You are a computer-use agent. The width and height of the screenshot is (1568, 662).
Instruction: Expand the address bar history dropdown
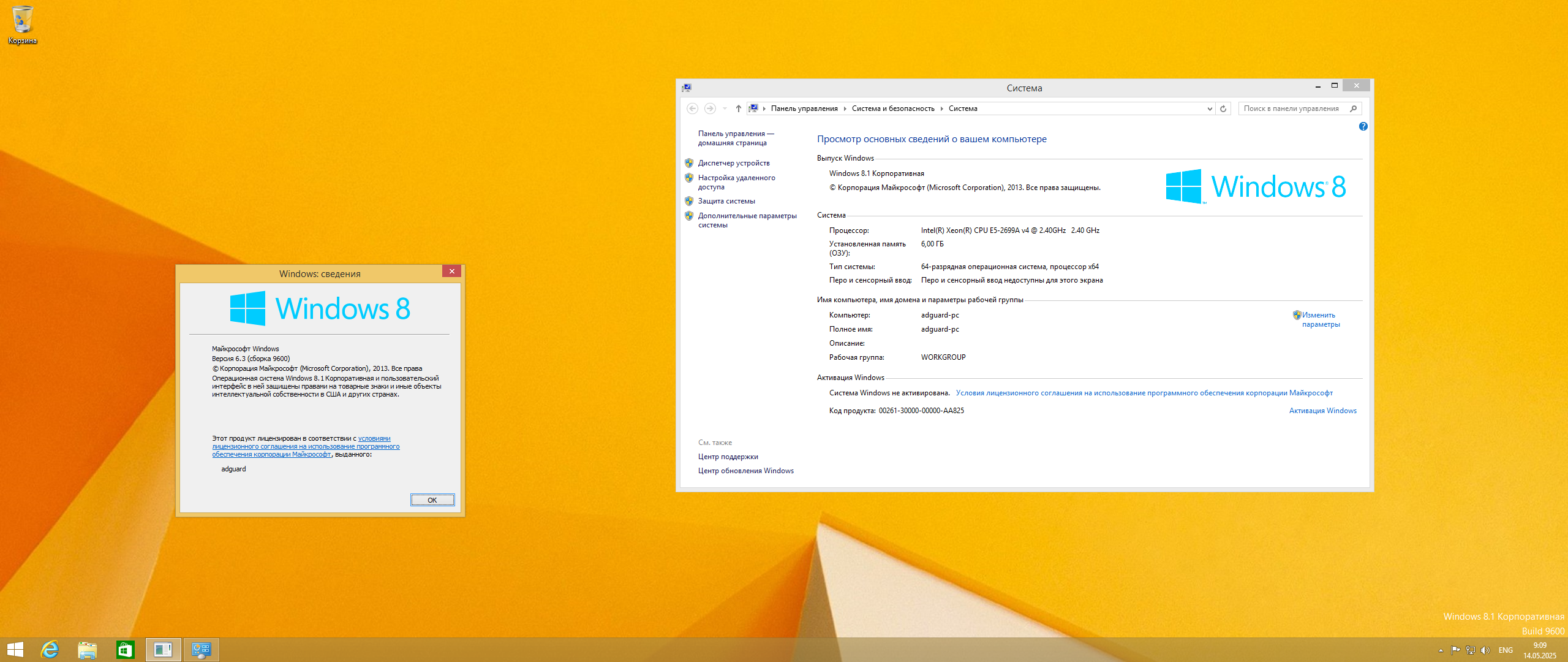[x=1210, y=108]
